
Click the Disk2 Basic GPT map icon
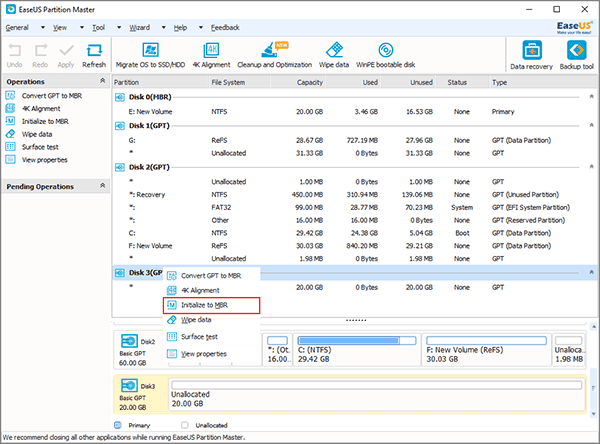tap(129, 341)
